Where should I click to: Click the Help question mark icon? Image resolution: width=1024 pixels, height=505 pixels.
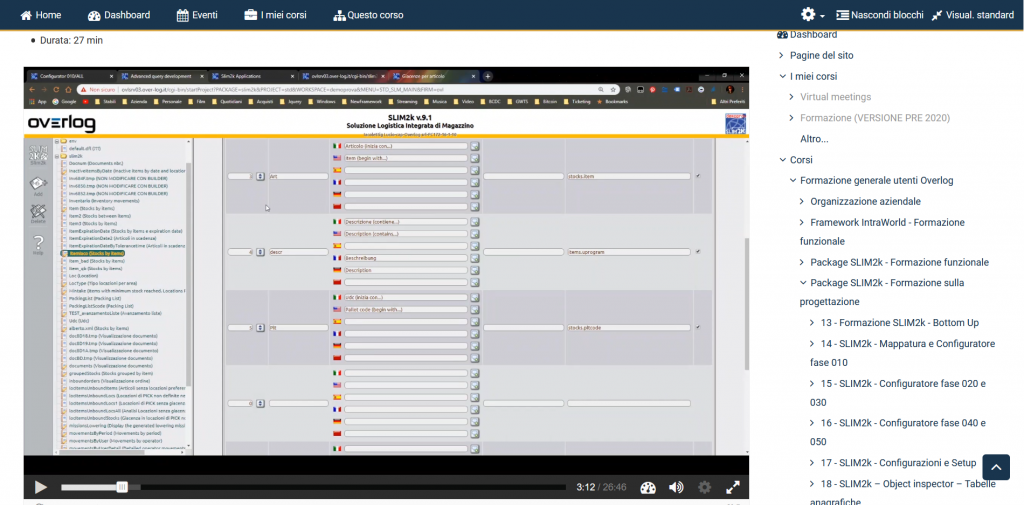[x=39, y=246]
